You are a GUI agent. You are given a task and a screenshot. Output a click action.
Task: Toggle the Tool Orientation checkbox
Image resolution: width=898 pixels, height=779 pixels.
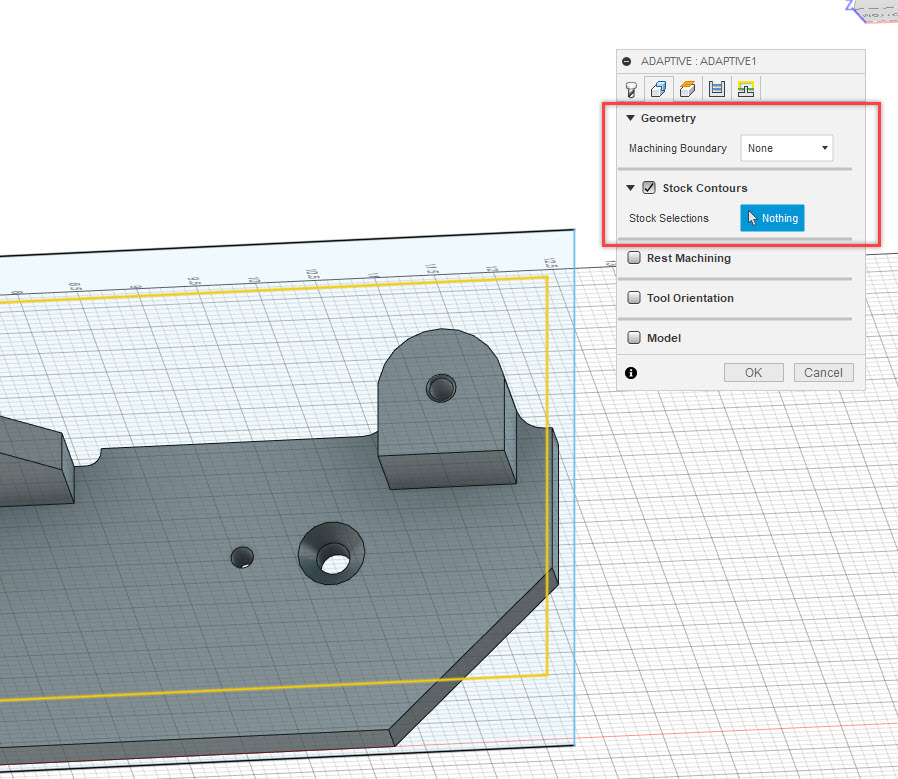tap(634, 297)
